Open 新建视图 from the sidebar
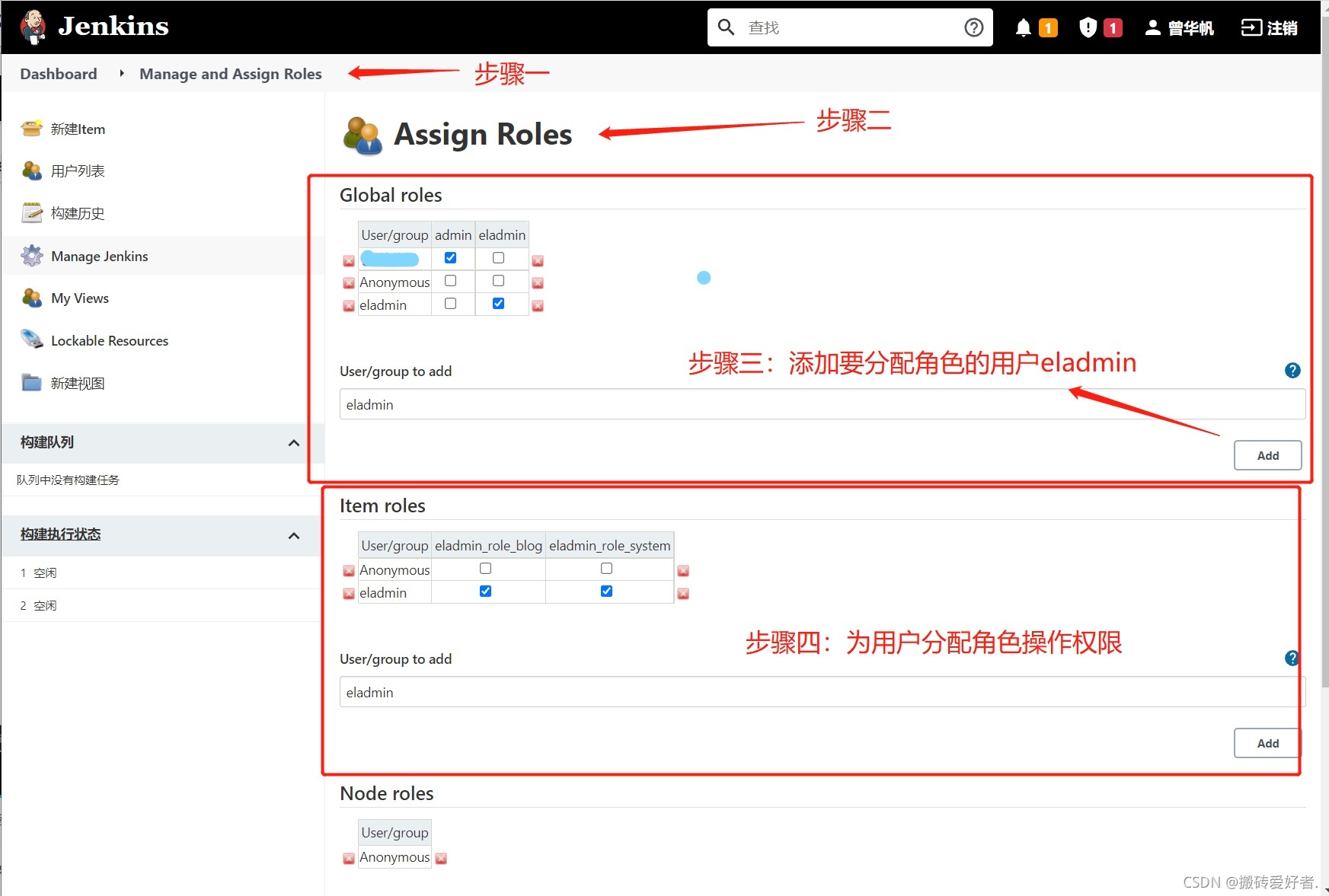This screenshot has height=896, width=1329. [78, 384]
